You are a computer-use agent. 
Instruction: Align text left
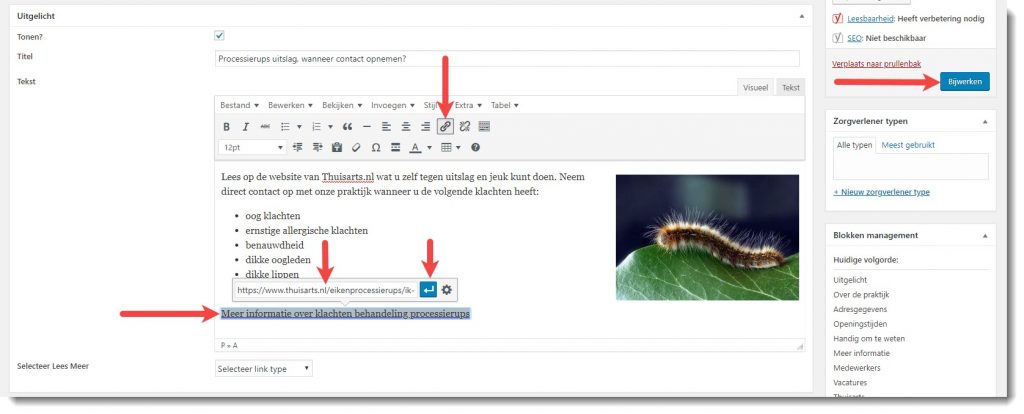pyautogui.click(x=386, y=127)
